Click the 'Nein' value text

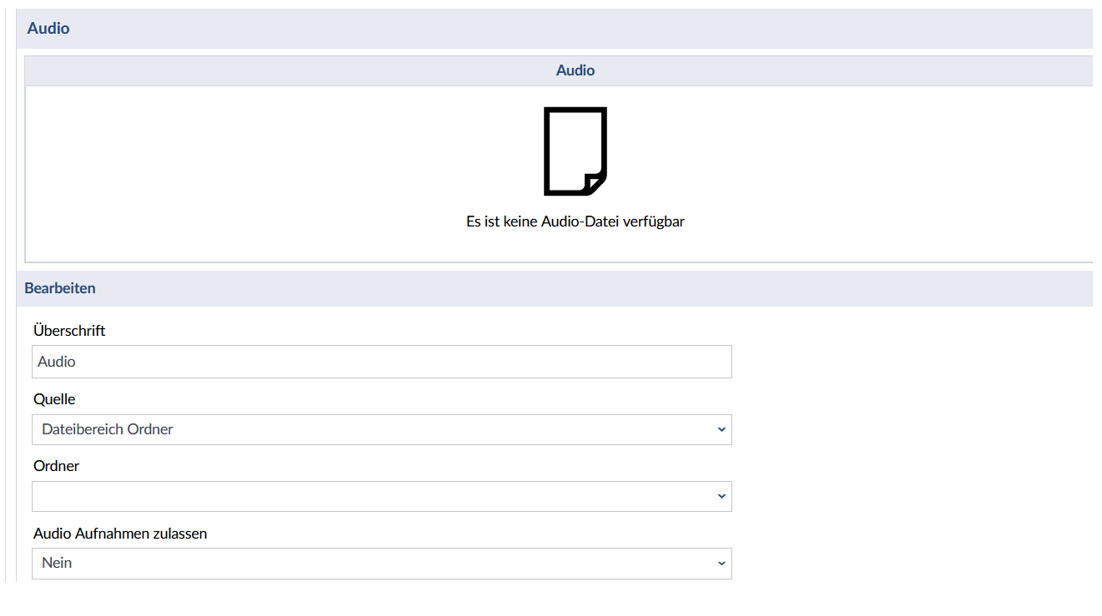click(57, 564)
